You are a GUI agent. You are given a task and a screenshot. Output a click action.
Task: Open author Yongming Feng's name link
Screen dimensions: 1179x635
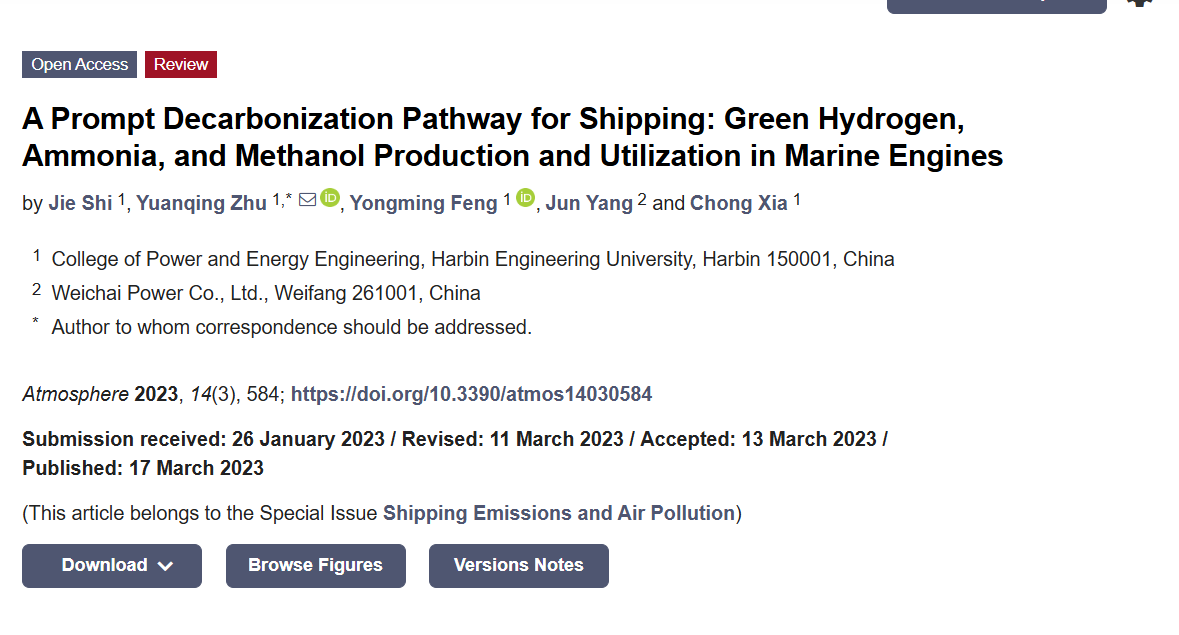coord(423,203)
